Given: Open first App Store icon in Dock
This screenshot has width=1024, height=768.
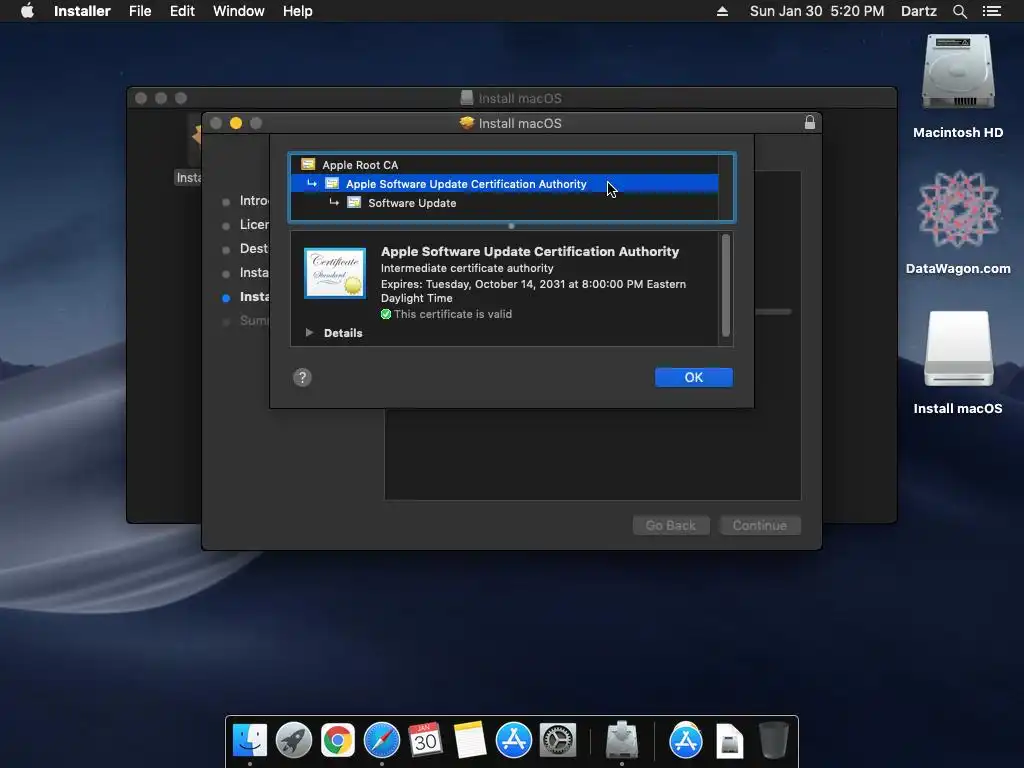Looking at the screenshot, I should (513, 741).
